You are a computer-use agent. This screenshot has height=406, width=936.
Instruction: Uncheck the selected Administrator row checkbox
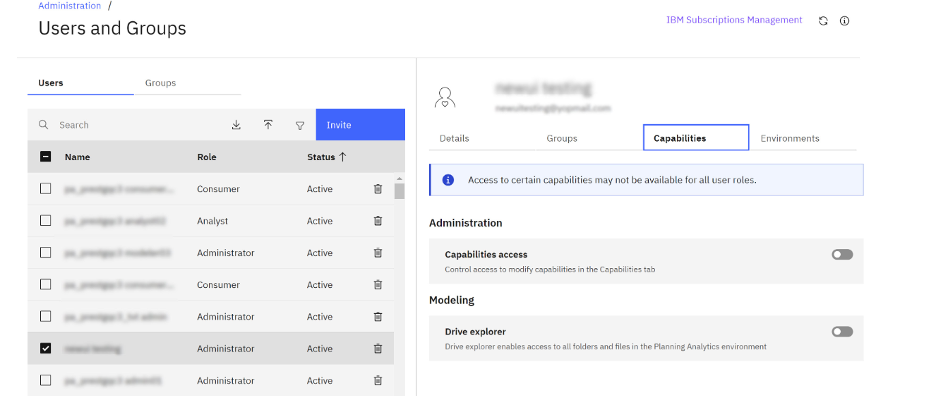click(x=45, y=349)
